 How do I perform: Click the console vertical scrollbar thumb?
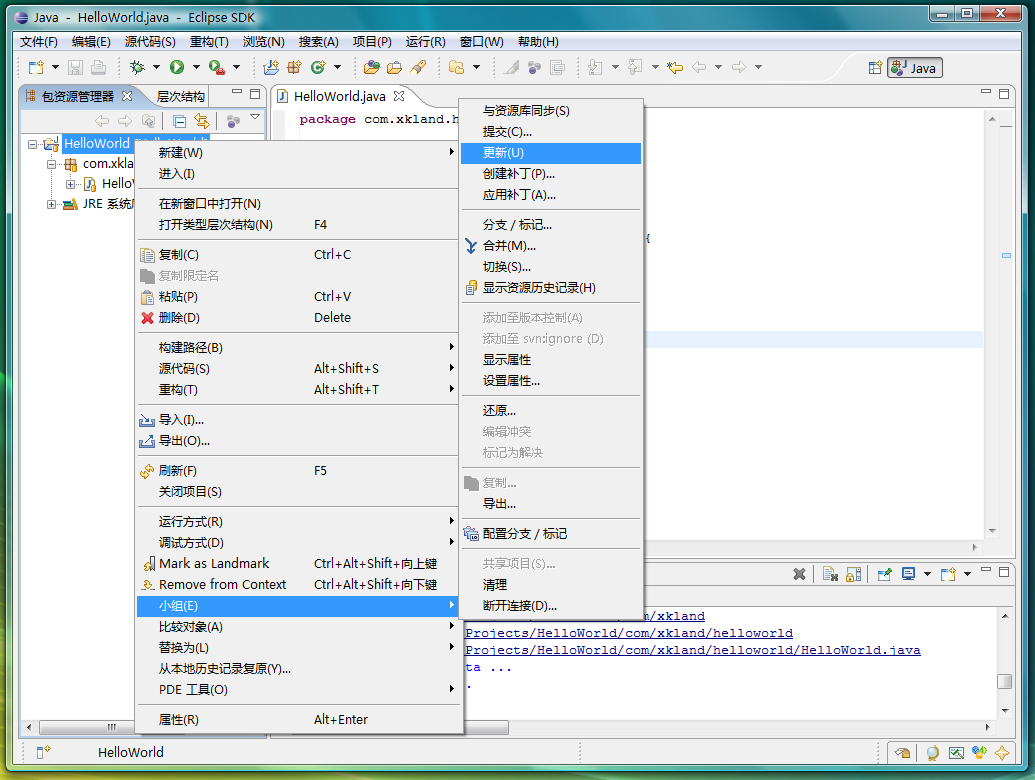click(x=1004, y=681)
